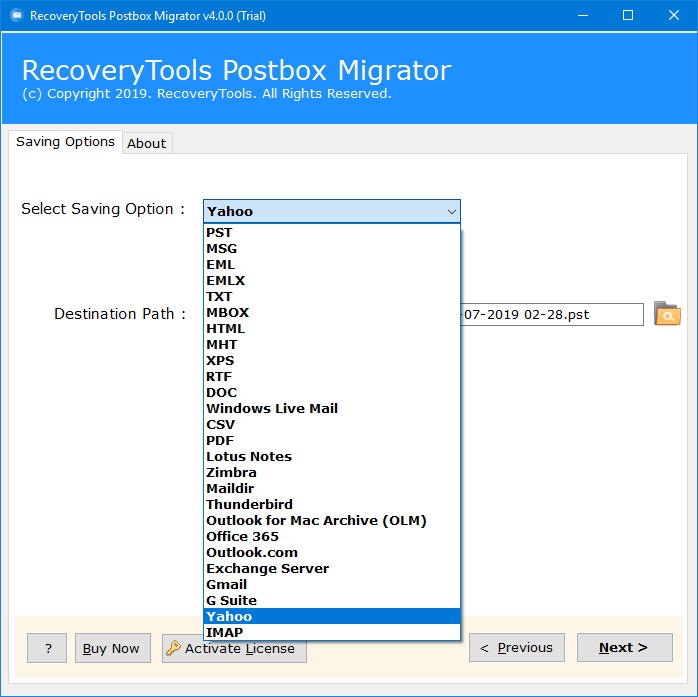Select Office 365 as destination
This screenshot has width=698, height=697.
coord(332,537)
